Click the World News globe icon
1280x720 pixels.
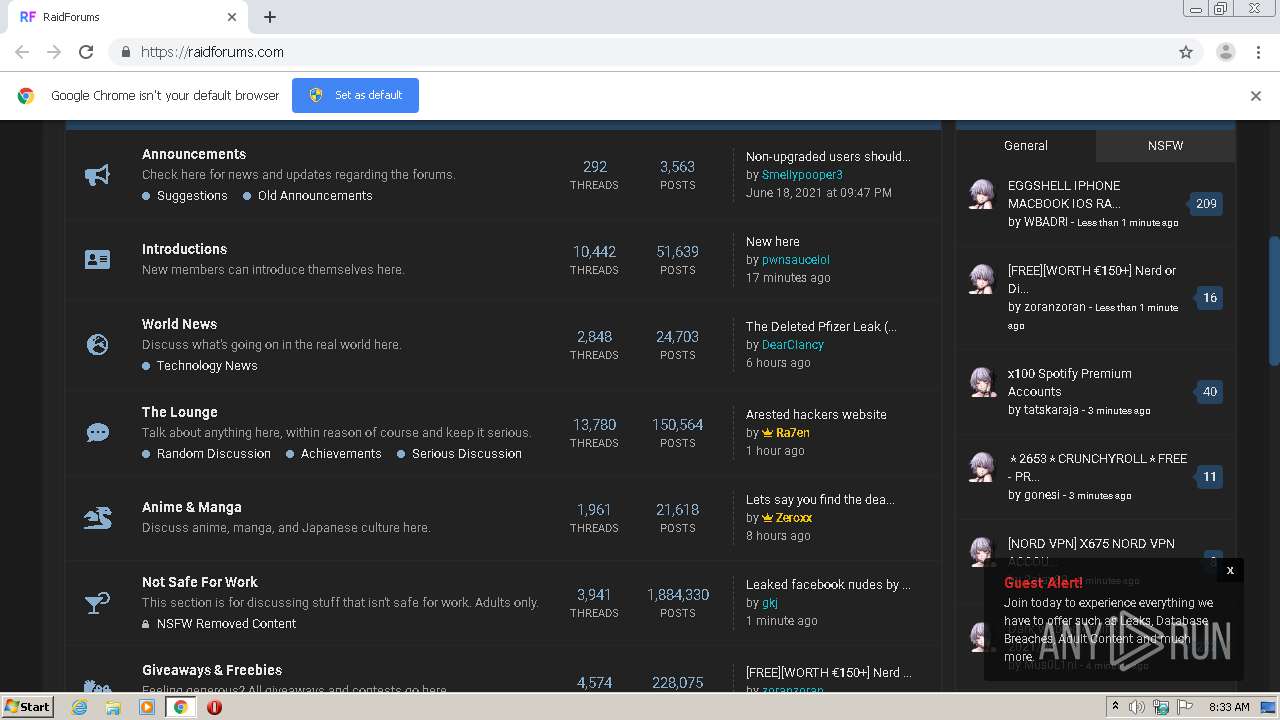pyautogui.click(x=97, y=345)
